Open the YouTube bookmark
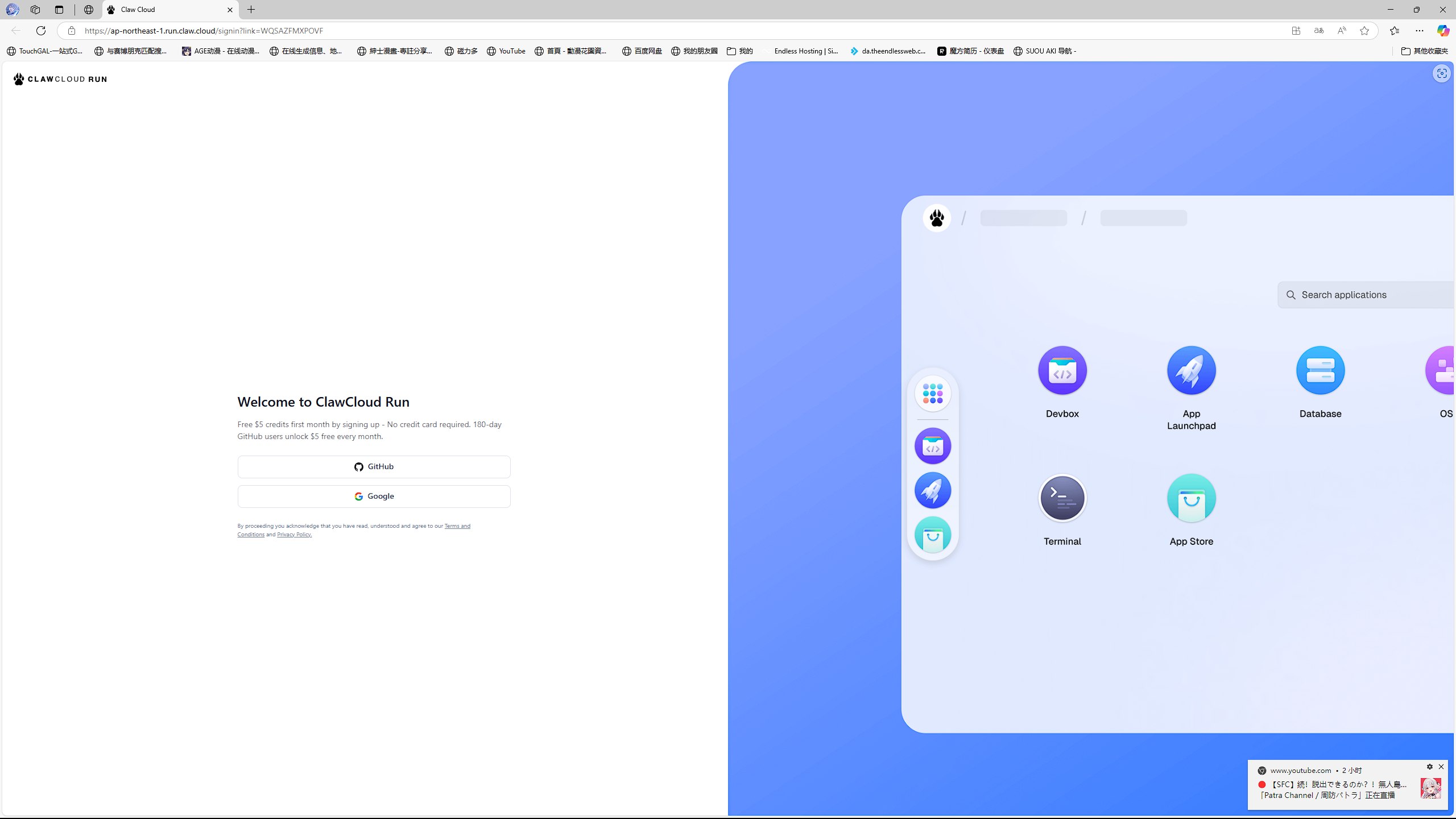Screen dimensions: 1456x819 pos(506,51)
